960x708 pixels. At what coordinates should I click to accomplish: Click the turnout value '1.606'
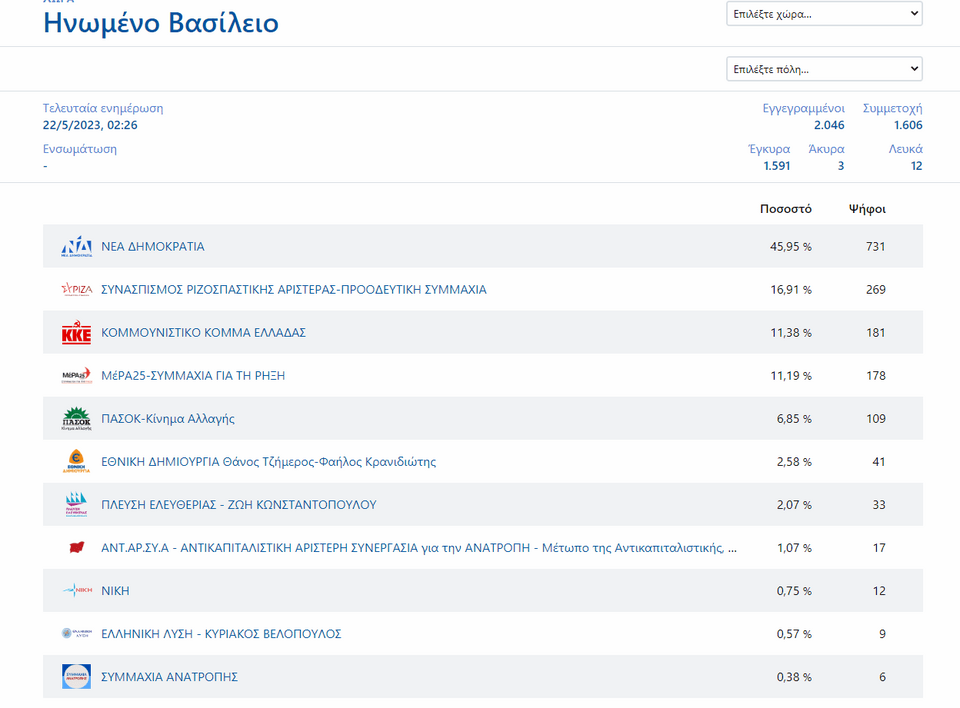(908, 125)
